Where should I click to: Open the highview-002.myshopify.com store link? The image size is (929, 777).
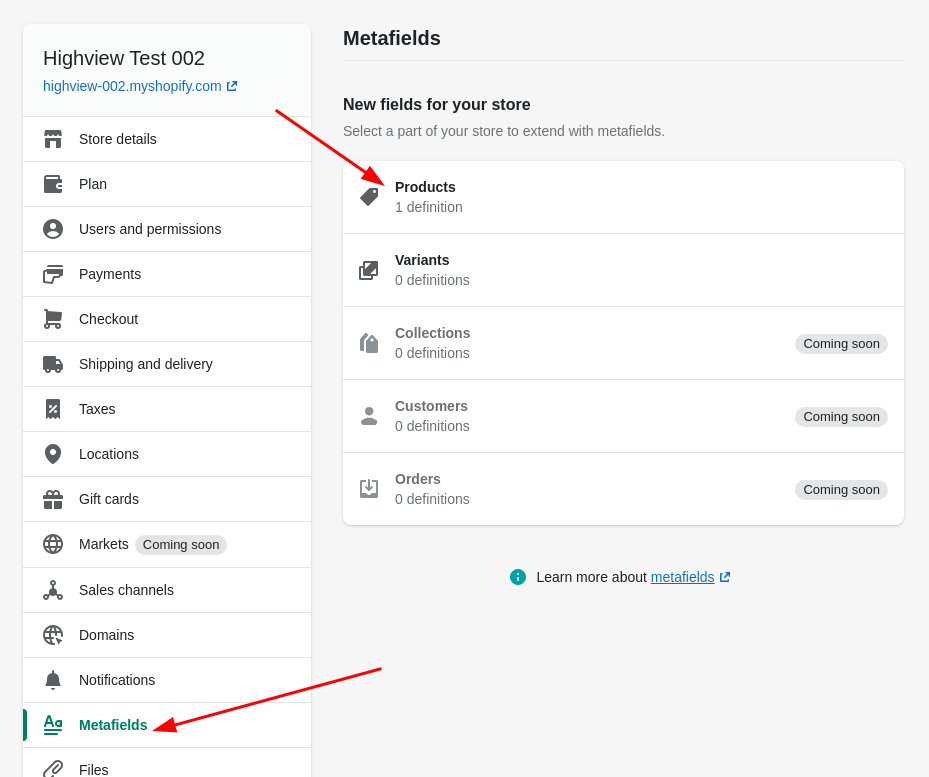click(x=132, y=86)
